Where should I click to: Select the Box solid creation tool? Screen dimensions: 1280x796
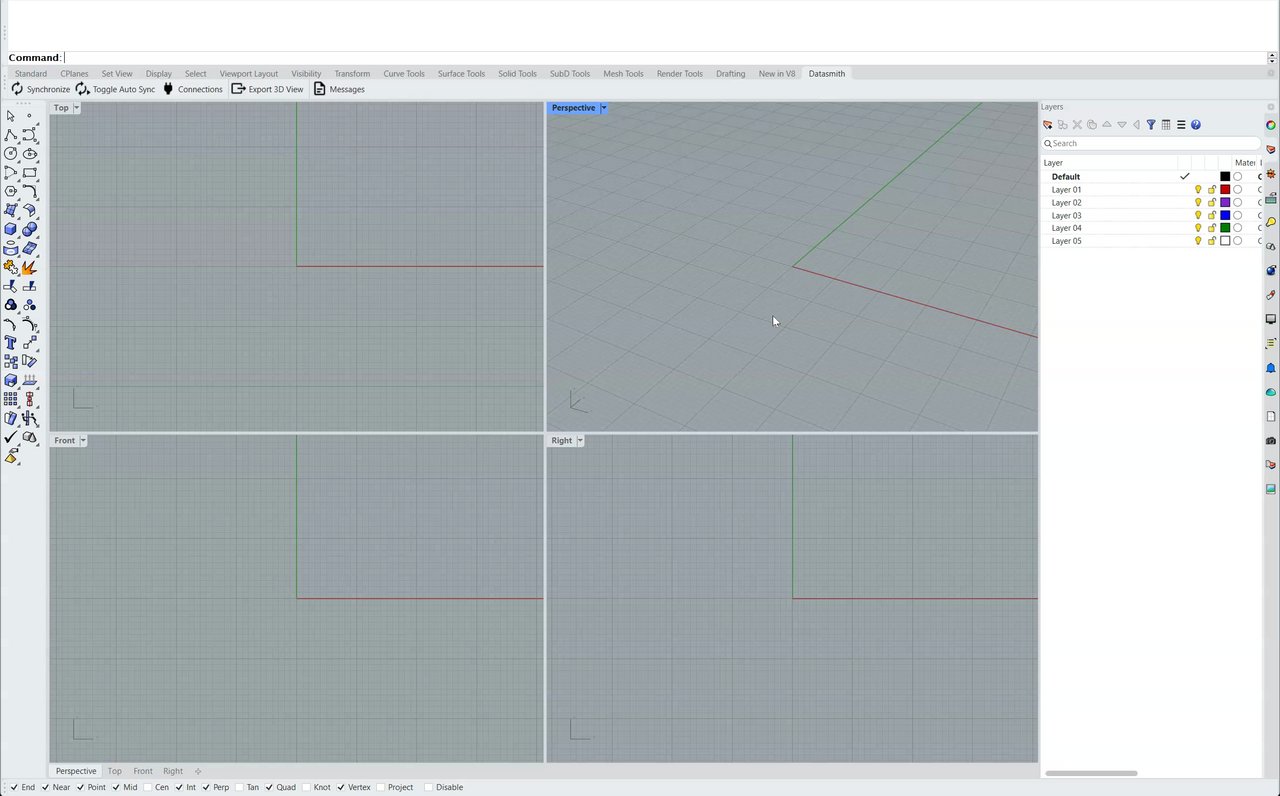(11, 230)
